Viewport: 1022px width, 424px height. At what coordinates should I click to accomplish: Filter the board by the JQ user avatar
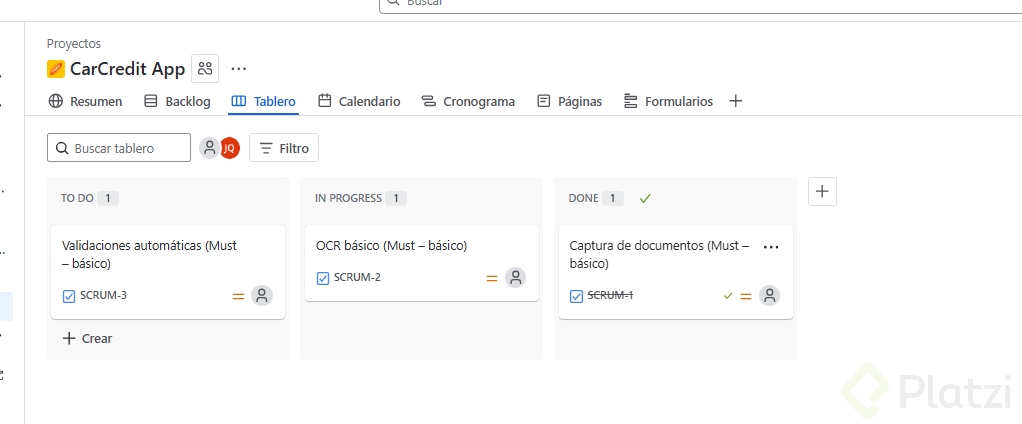pos(230,148)
